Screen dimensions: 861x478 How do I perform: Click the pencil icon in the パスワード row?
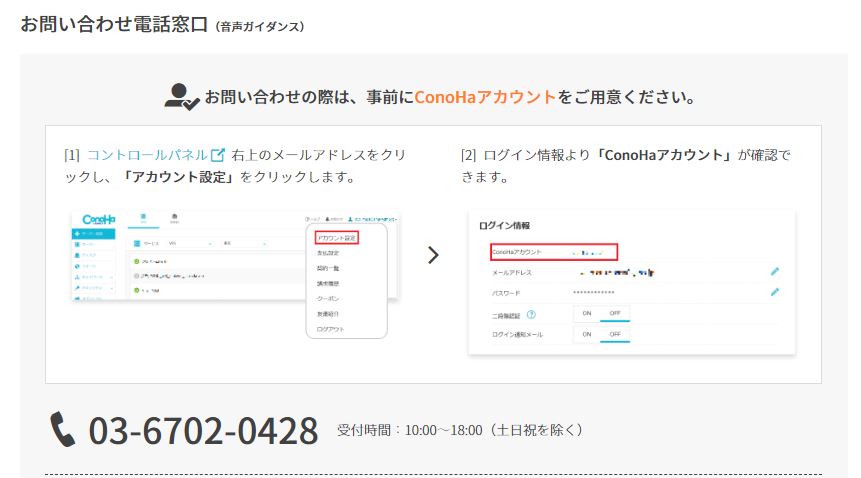tap(775, 292)
